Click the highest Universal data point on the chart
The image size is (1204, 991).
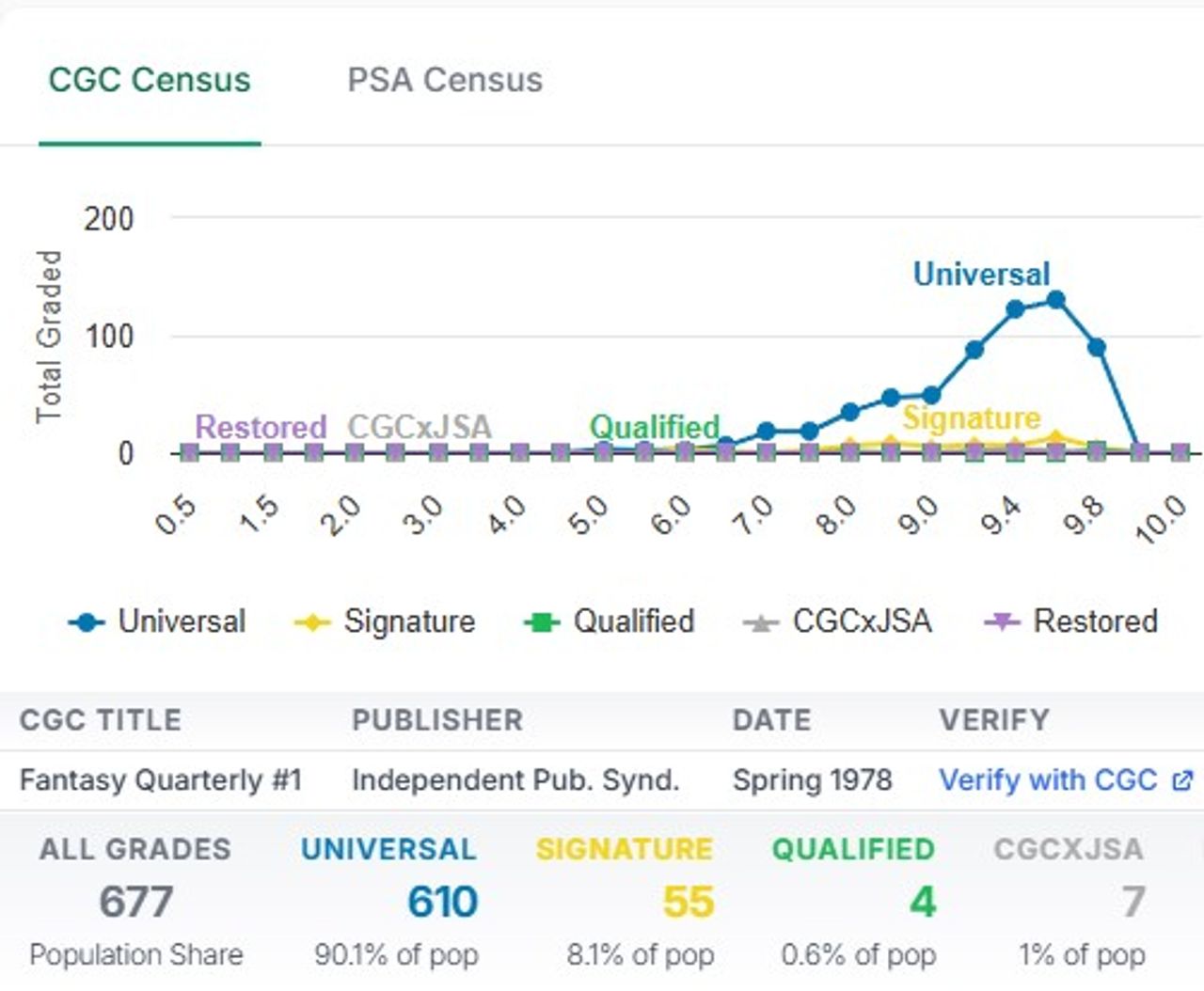tap(1055, 300)
